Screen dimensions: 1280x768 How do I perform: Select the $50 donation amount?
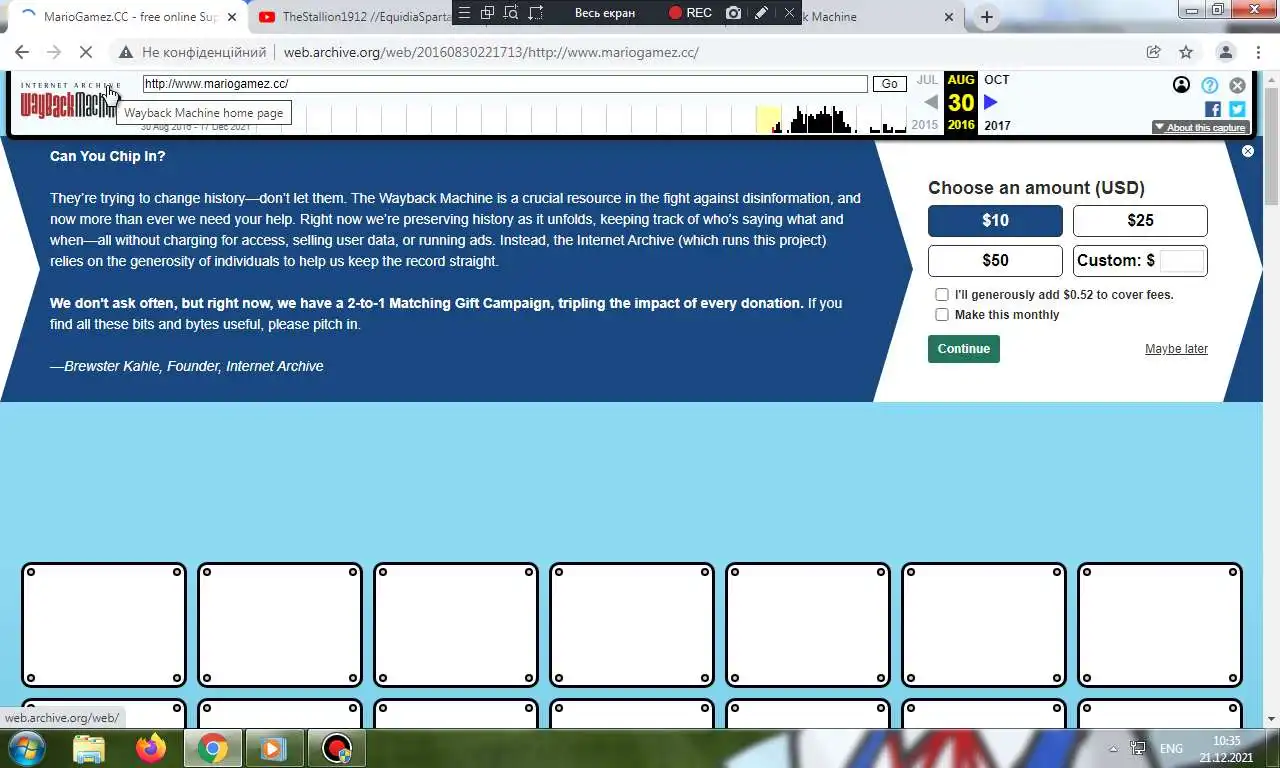click(995, 261)
